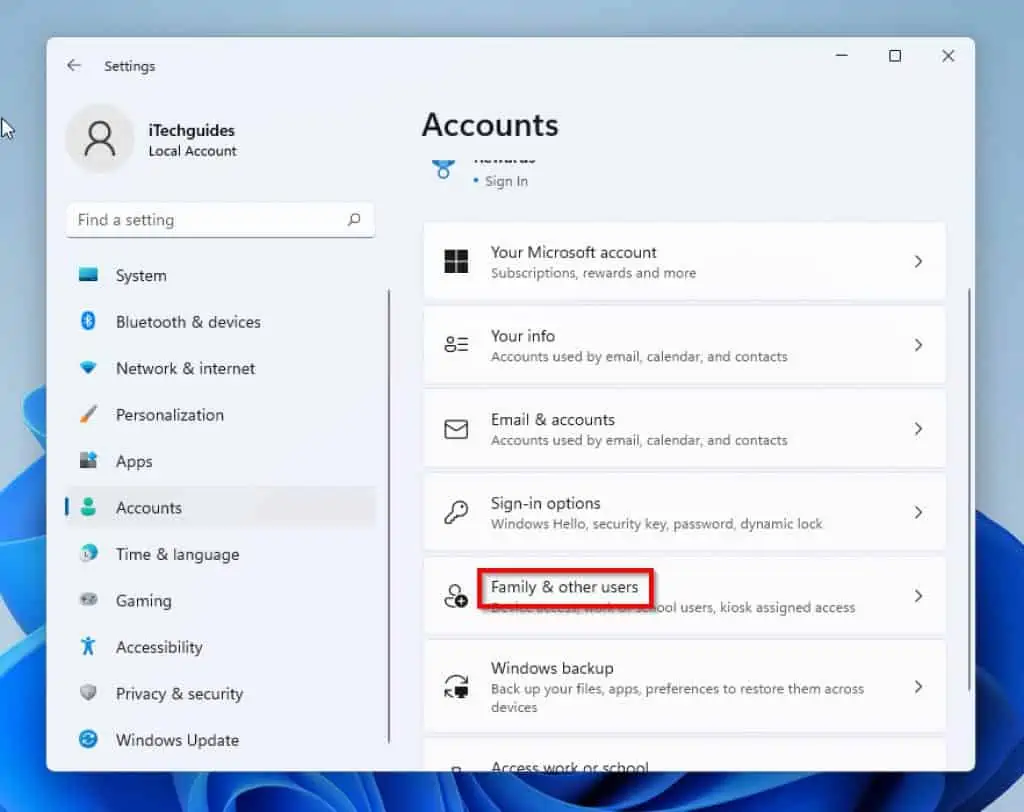Screen dimensions: 1024x812
Task: Open the Gaming settings category
Action: [143, 600]
